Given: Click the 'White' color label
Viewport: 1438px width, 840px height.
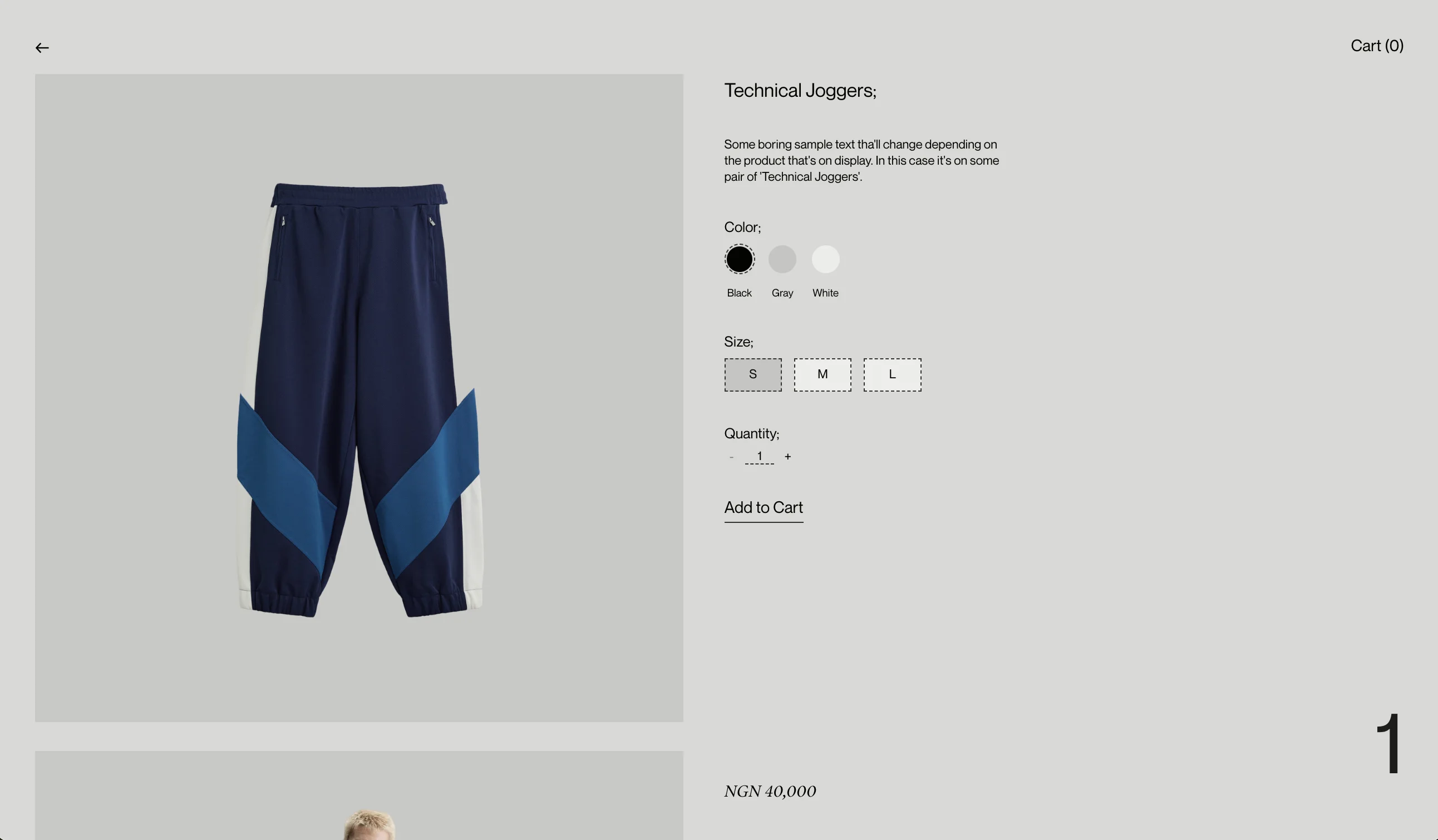Looking at the screenshot, I should pos(826,293).
